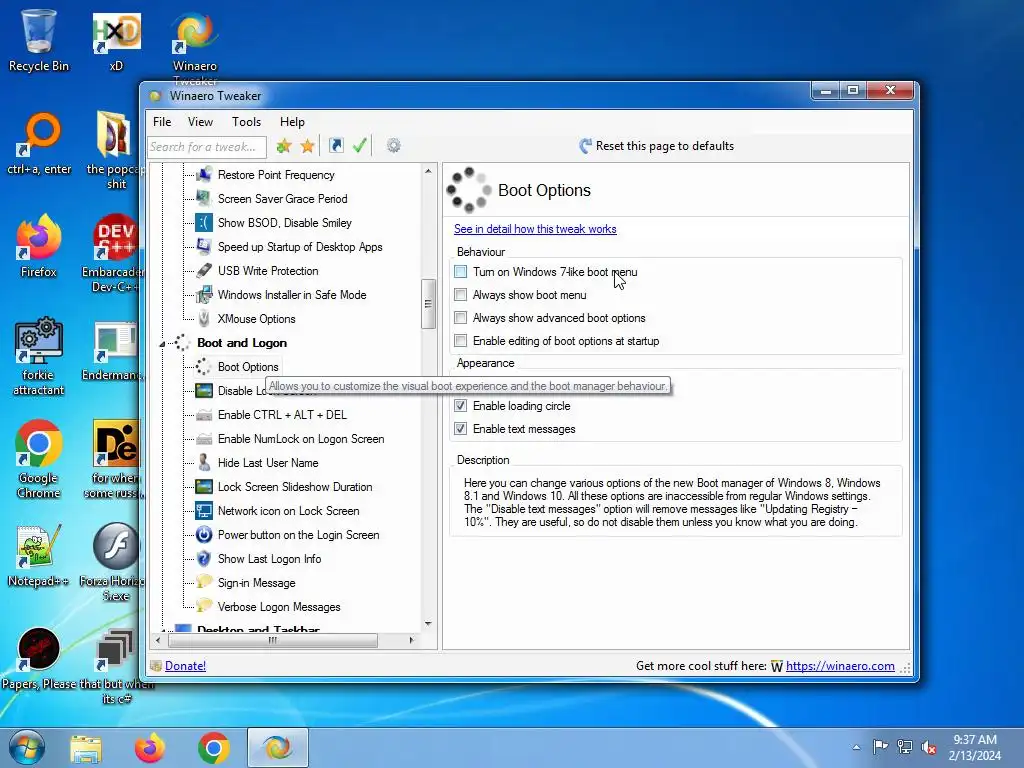Click the Lock Screen Slideshow Duration icon
Image resolution: width=1024 pixels, height=768 pixels.
point(204,487)
